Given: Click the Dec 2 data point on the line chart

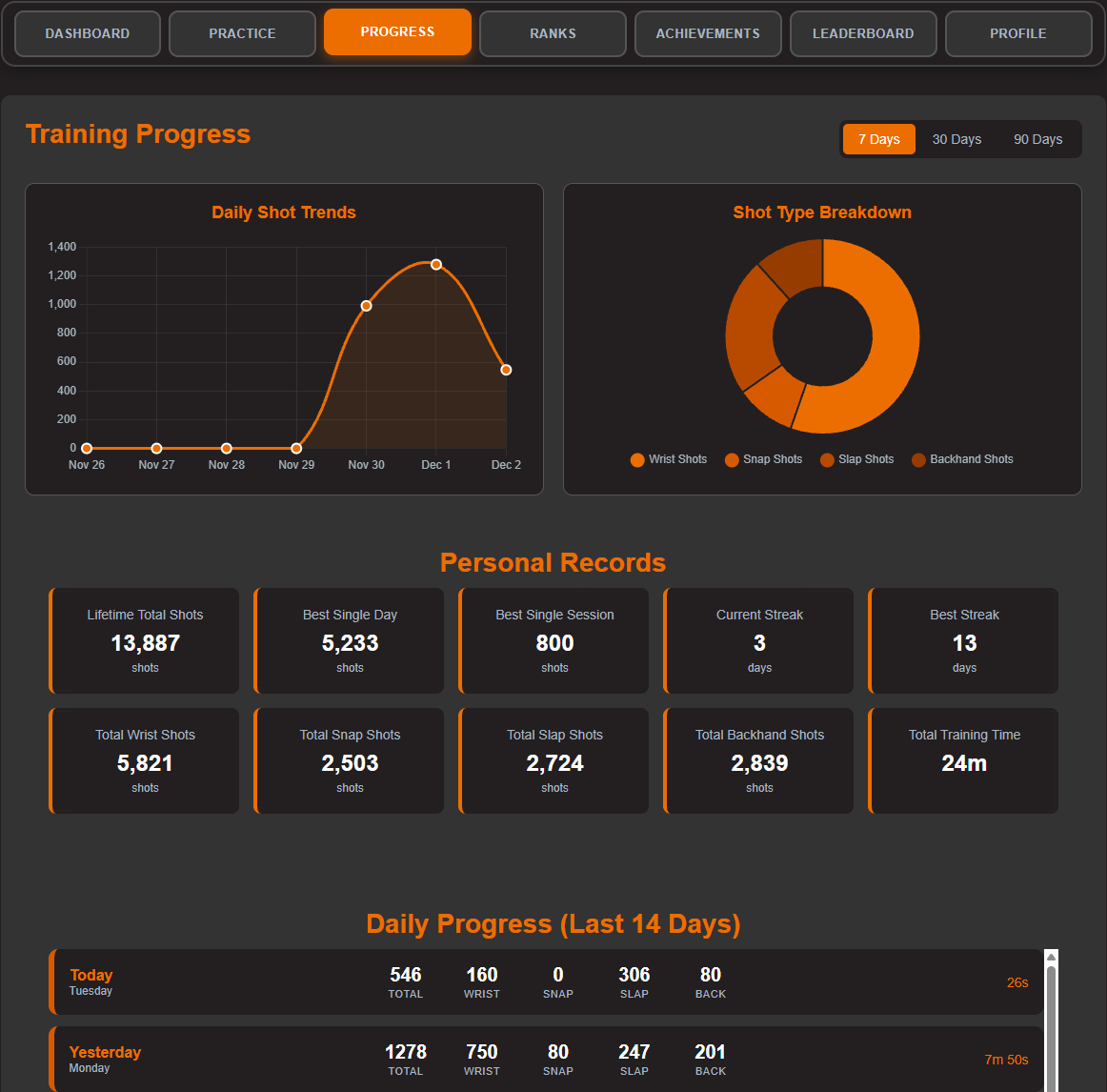Looking at the screenshot, I should [506, 369].
